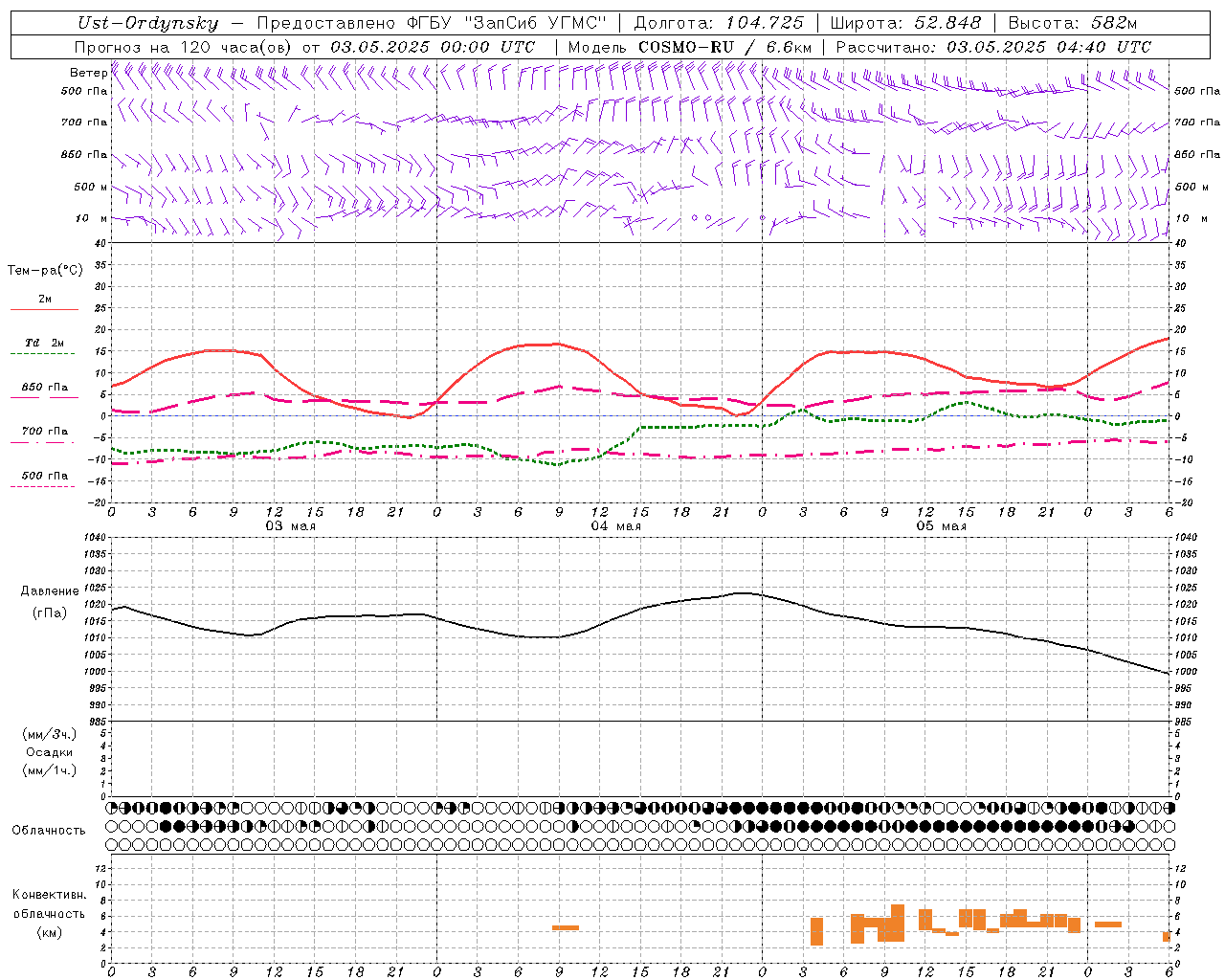The height and width of the screenshot is (980, 1225).
Task: Click the Модель COSMO-RU / 6.6км label
Action: point(690,47)
